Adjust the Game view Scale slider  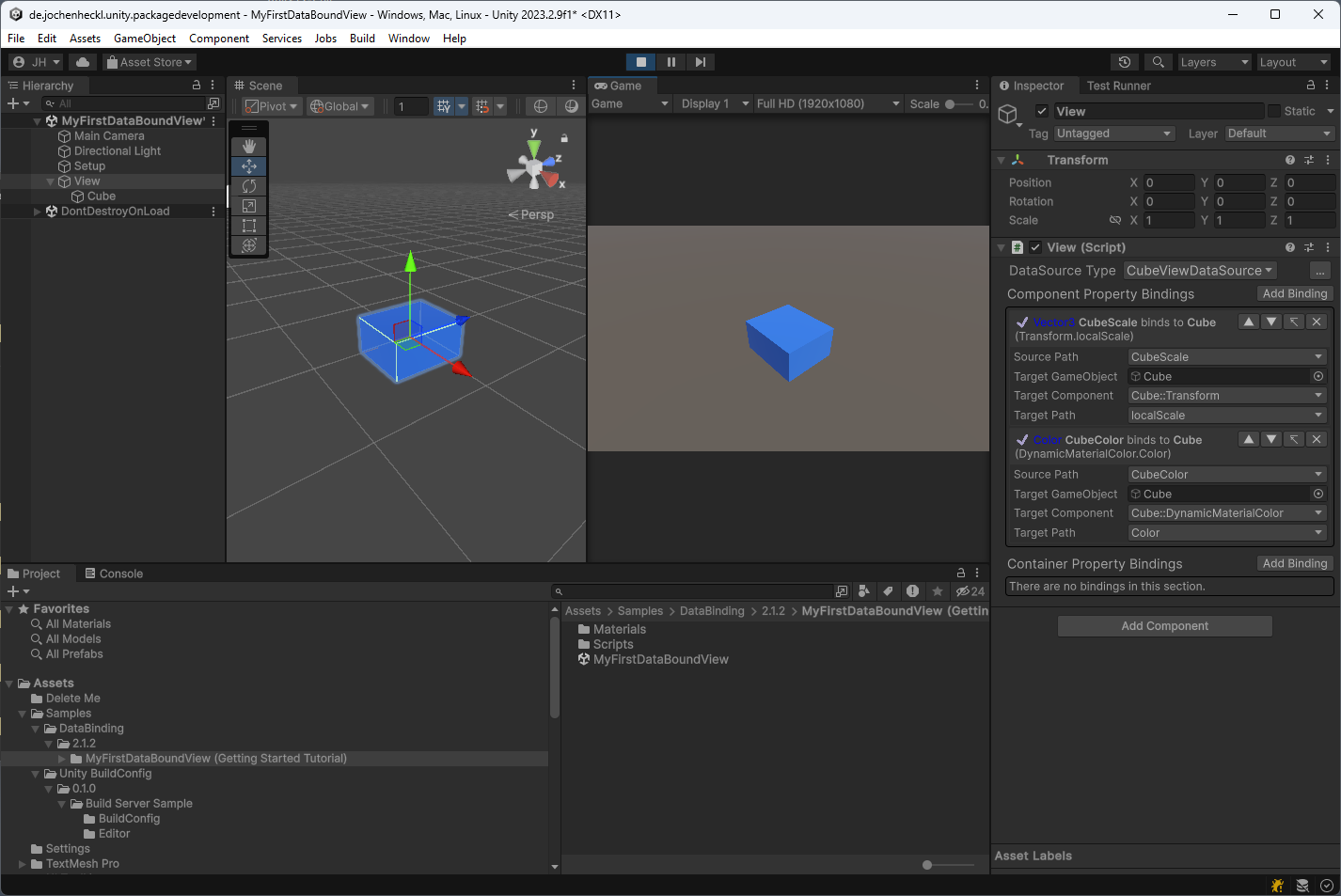959,104
